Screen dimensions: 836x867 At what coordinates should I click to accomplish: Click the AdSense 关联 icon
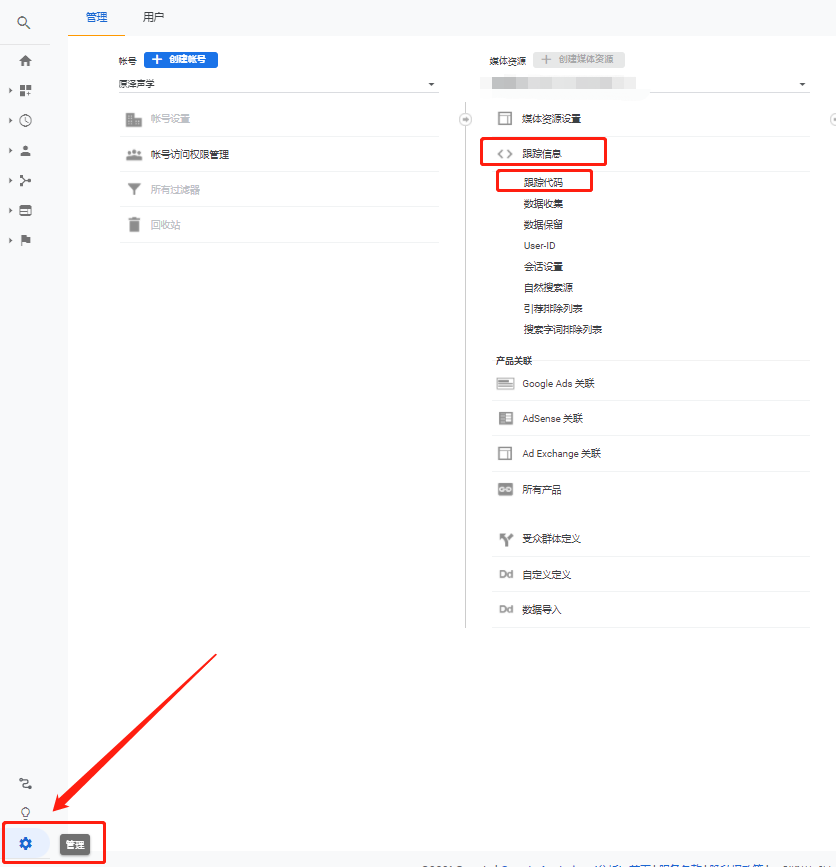tap(505, 419)
